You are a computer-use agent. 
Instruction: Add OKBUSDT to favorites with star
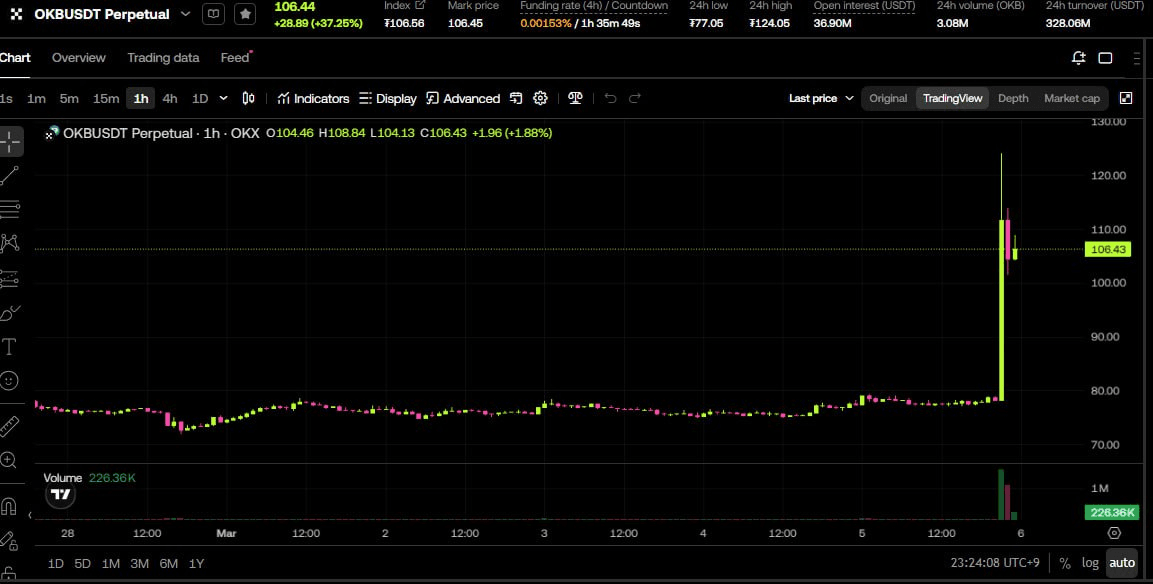pyautogui.click(x=245, y=14)
